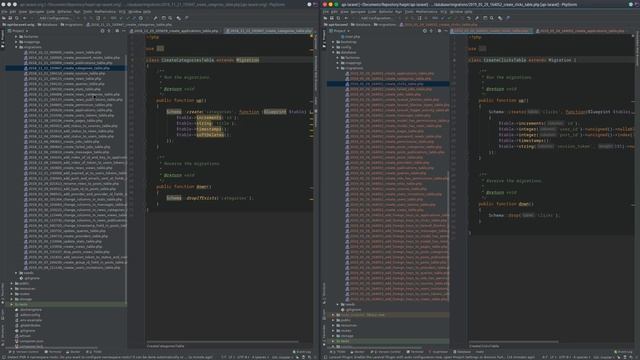Image resolution: width=640 pixels, height=360 pixels.
Task: Click Open folder icon in right window toolbar
Action: [x=325, y=18]
